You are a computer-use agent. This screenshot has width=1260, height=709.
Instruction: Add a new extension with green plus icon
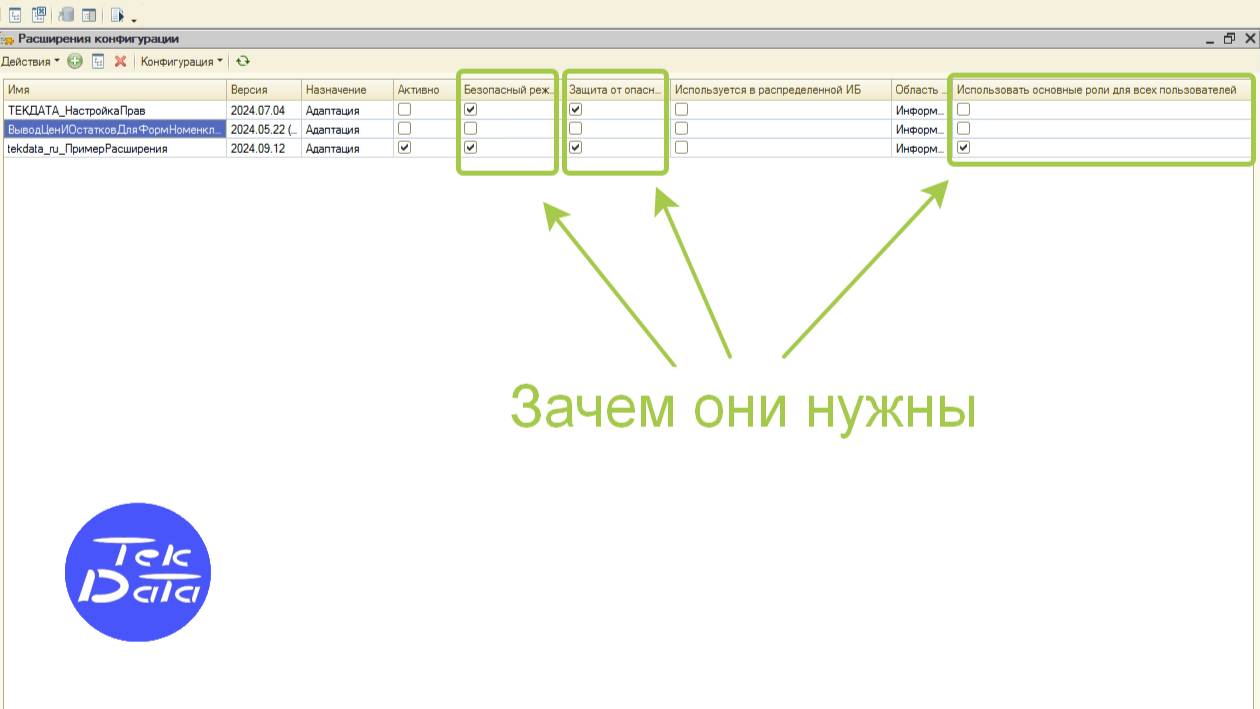click(x=75, y=61)
